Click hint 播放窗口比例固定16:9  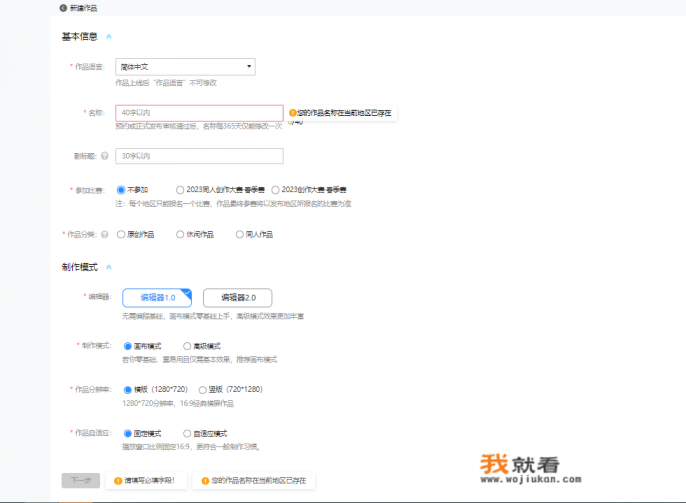(x=191, y=447)
